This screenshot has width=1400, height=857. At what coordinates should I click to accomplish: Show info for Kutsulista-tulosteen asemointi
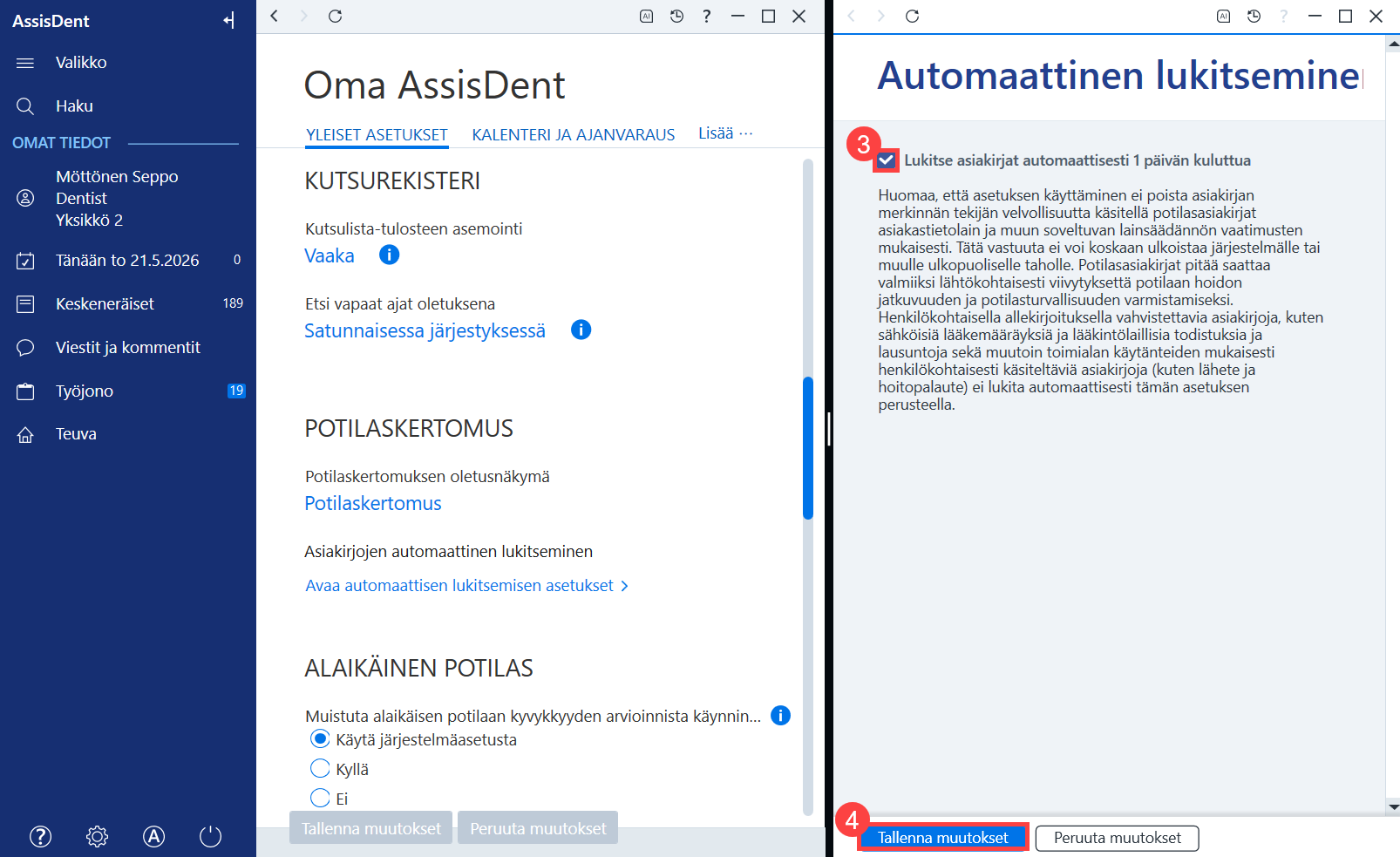(389, 255)
